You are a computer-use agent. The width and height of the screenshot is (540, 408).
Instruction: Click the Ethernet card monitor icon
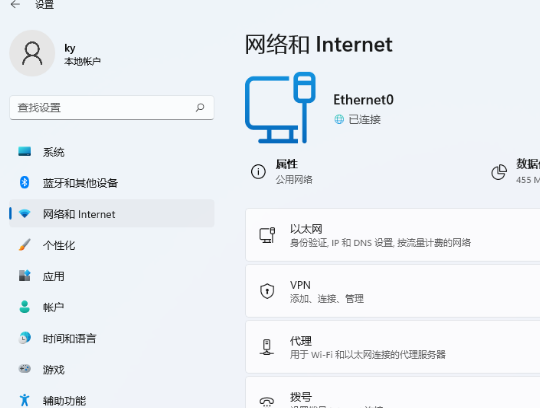click(267, 235)
